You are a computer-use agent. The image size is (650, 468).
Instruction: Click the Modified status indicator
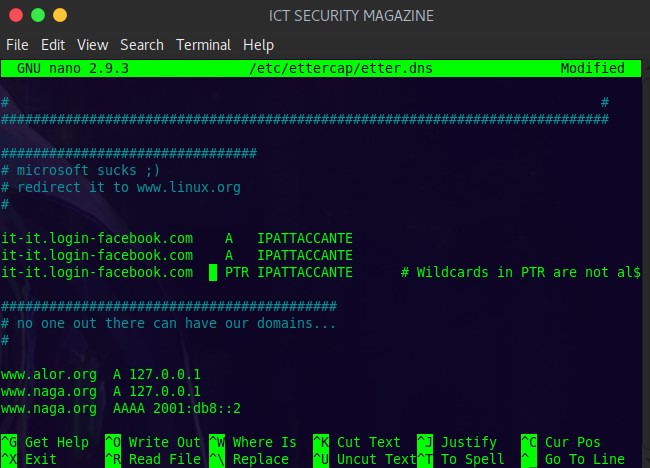(592, 68)
